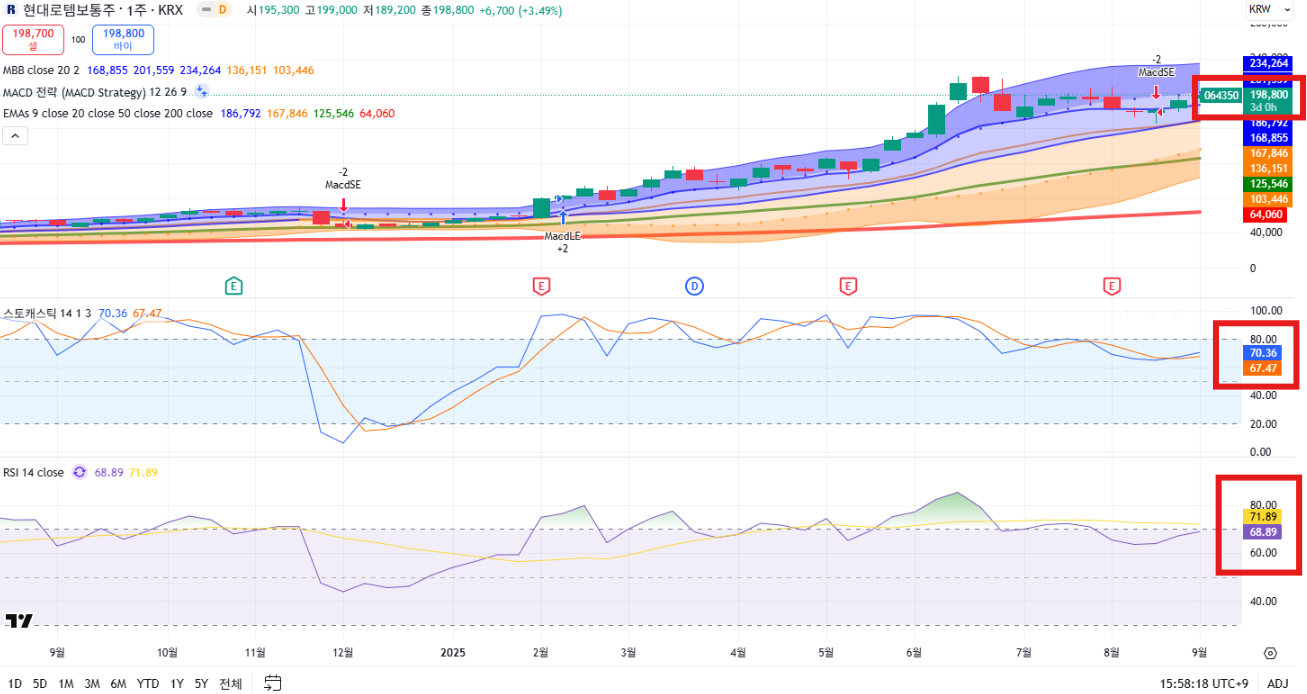Click the MACD strategy report icon in the legend
This screenshot has height=694, width=1307.
[201, 92]
